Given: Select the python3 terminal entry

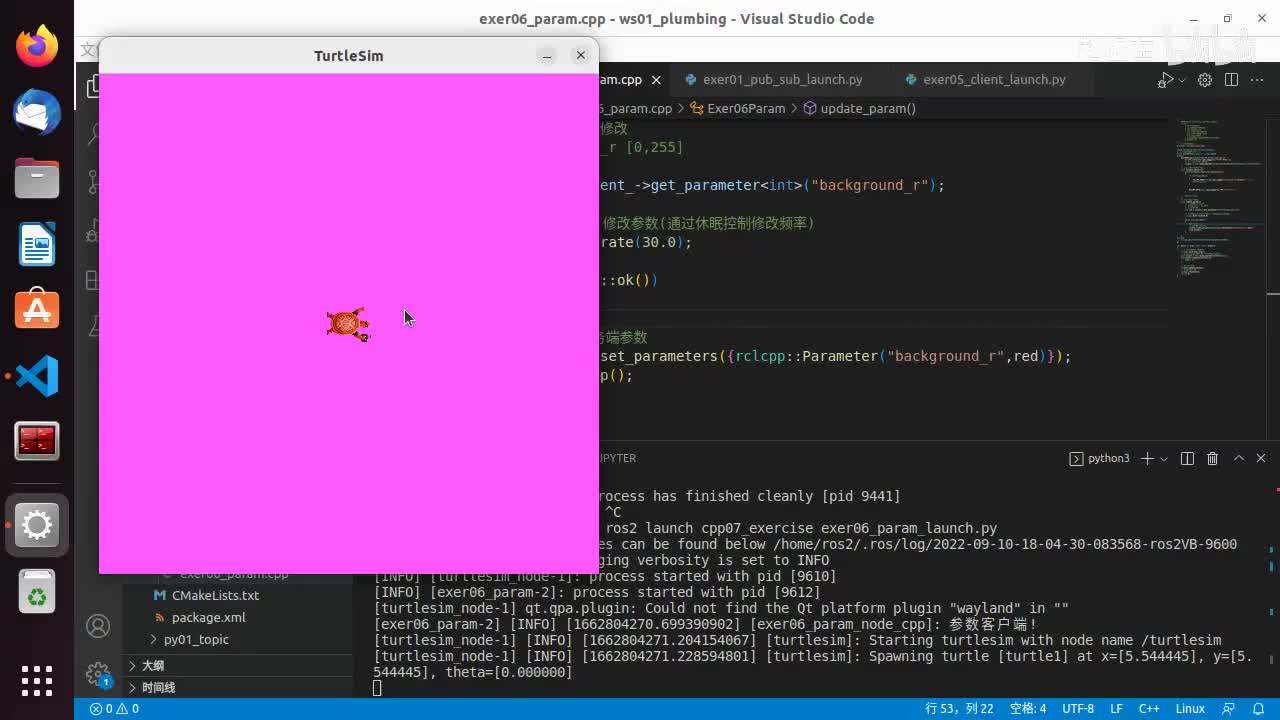Looking at the screenshot, I should tap(1099, 458).
